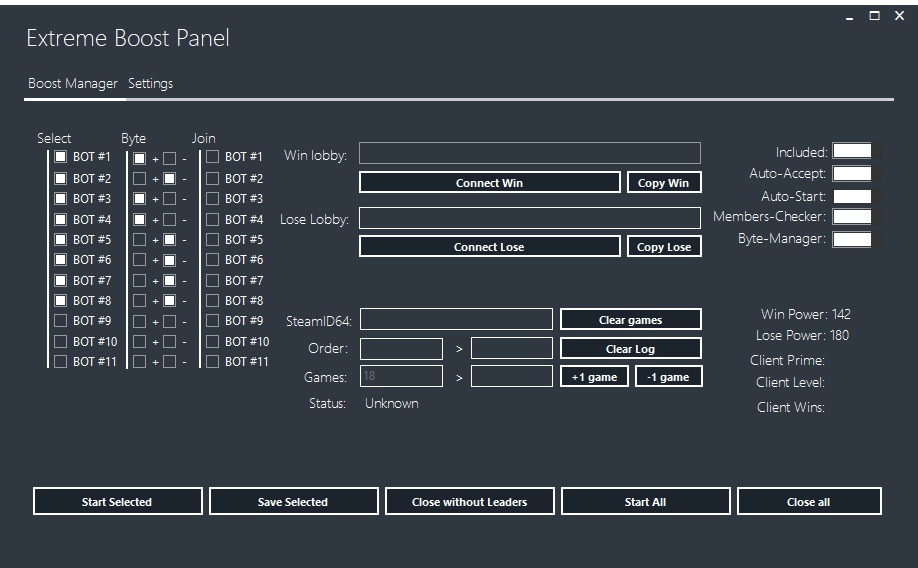Screen dimensions: 918x568
Task: Check BOT #3 in the Join column
Action: [212, 199]
